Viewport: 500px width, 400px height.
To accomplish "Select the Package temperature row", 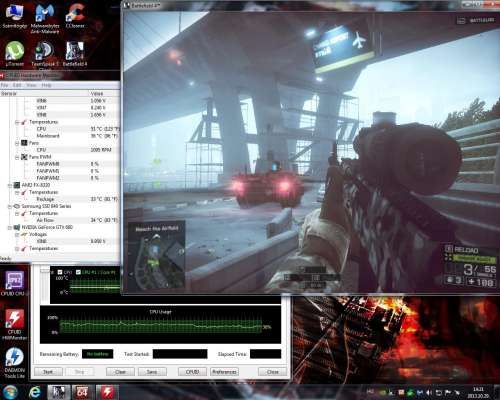I will tap(60, 199).
